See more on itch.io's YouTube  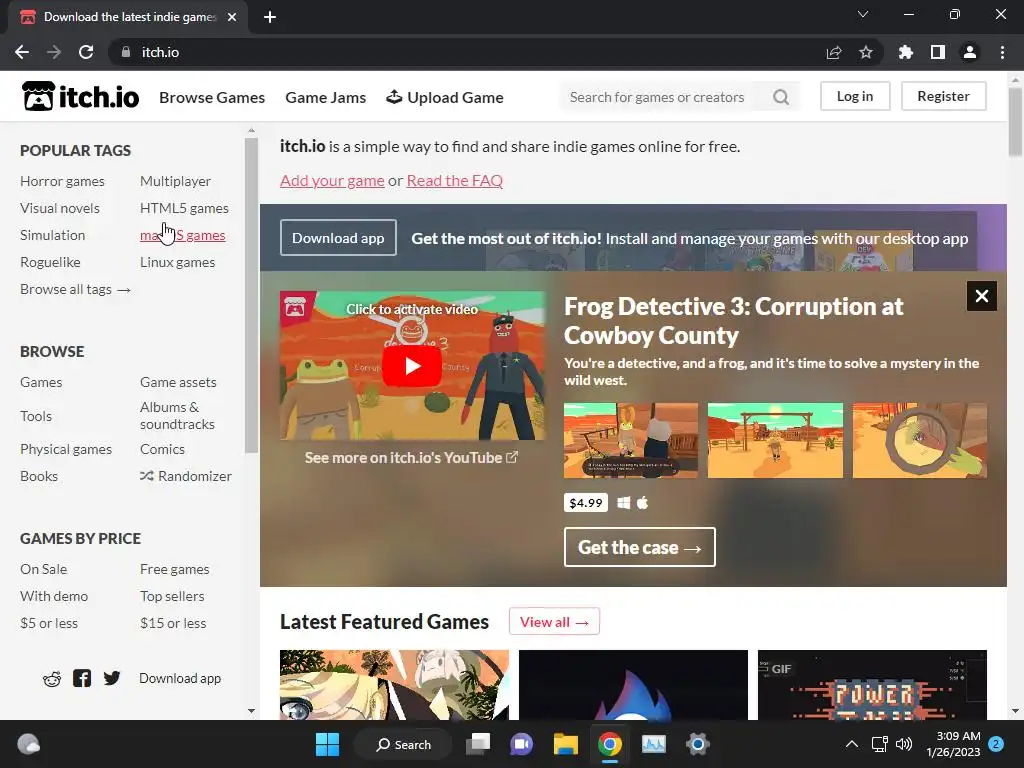411,458
